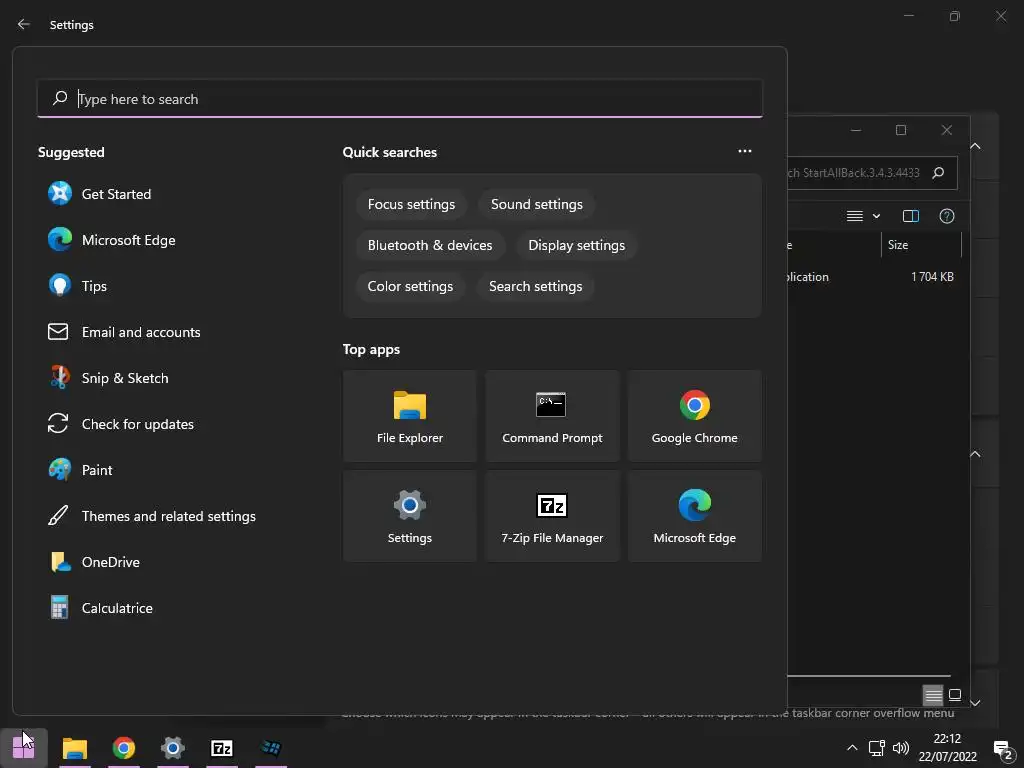Collapse the upper Settings section chevron
This screenshot has height=768, width=1024.
tap(975, 146)
